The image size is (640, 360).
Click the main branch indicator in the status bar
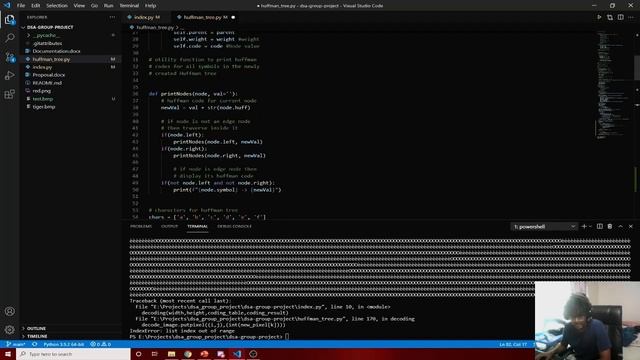click(x=16, y=344)
